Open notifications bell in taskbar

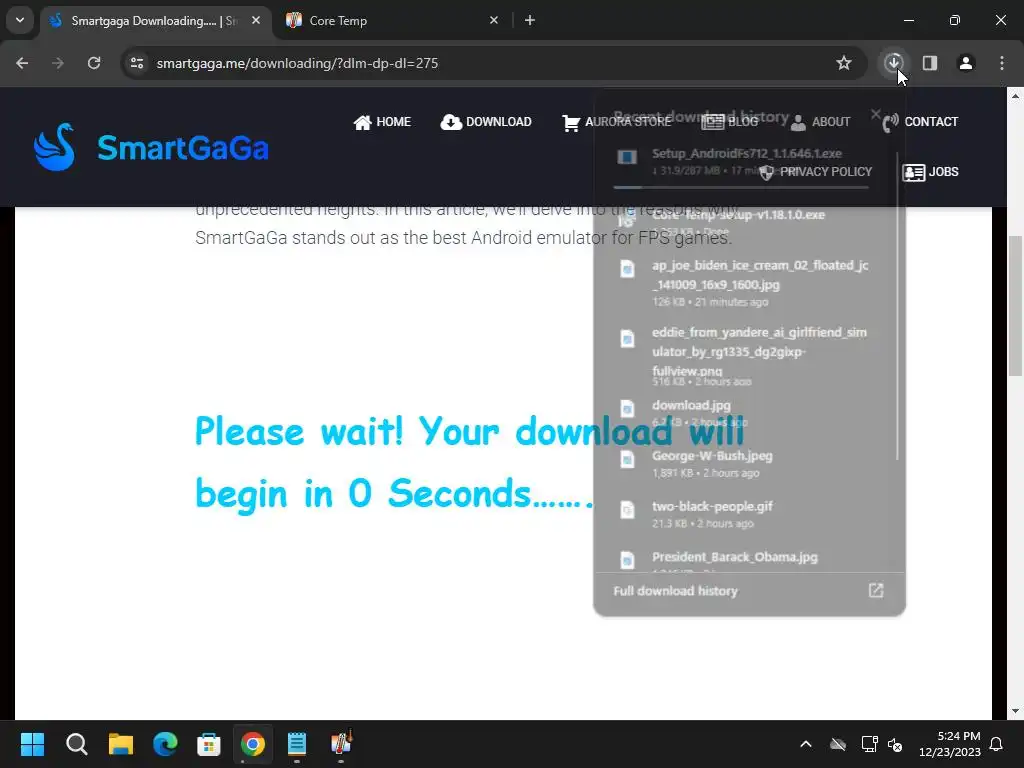pos(996,744)
